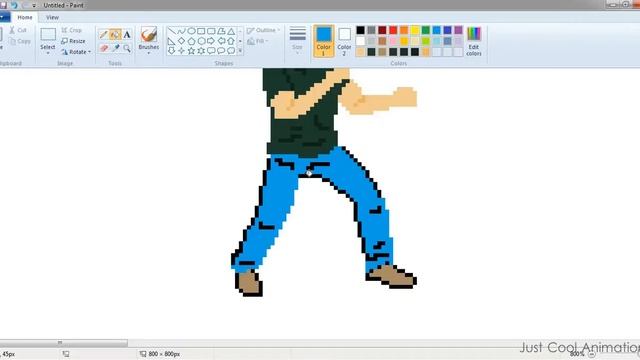Choose the Up arrow shape
Screen dimensions: 640x360
tap(231, 41)
